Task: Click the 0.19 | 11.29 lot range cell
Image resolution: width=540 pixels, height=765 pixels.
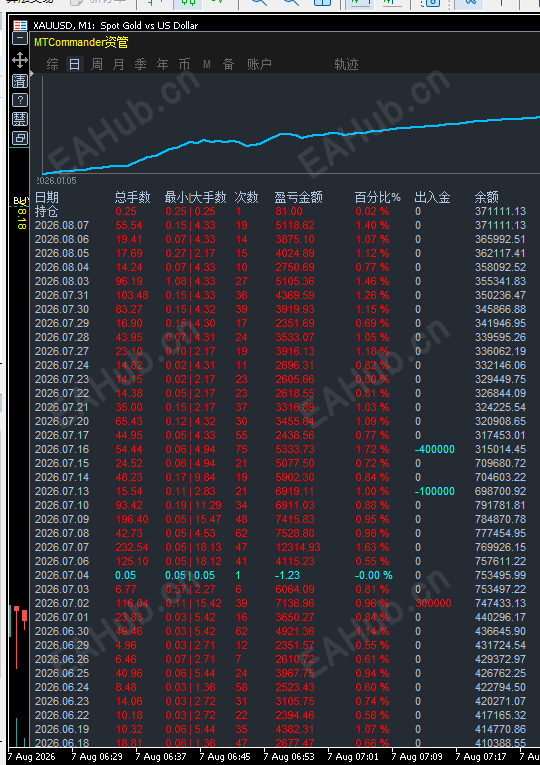Action: [193, 505]
